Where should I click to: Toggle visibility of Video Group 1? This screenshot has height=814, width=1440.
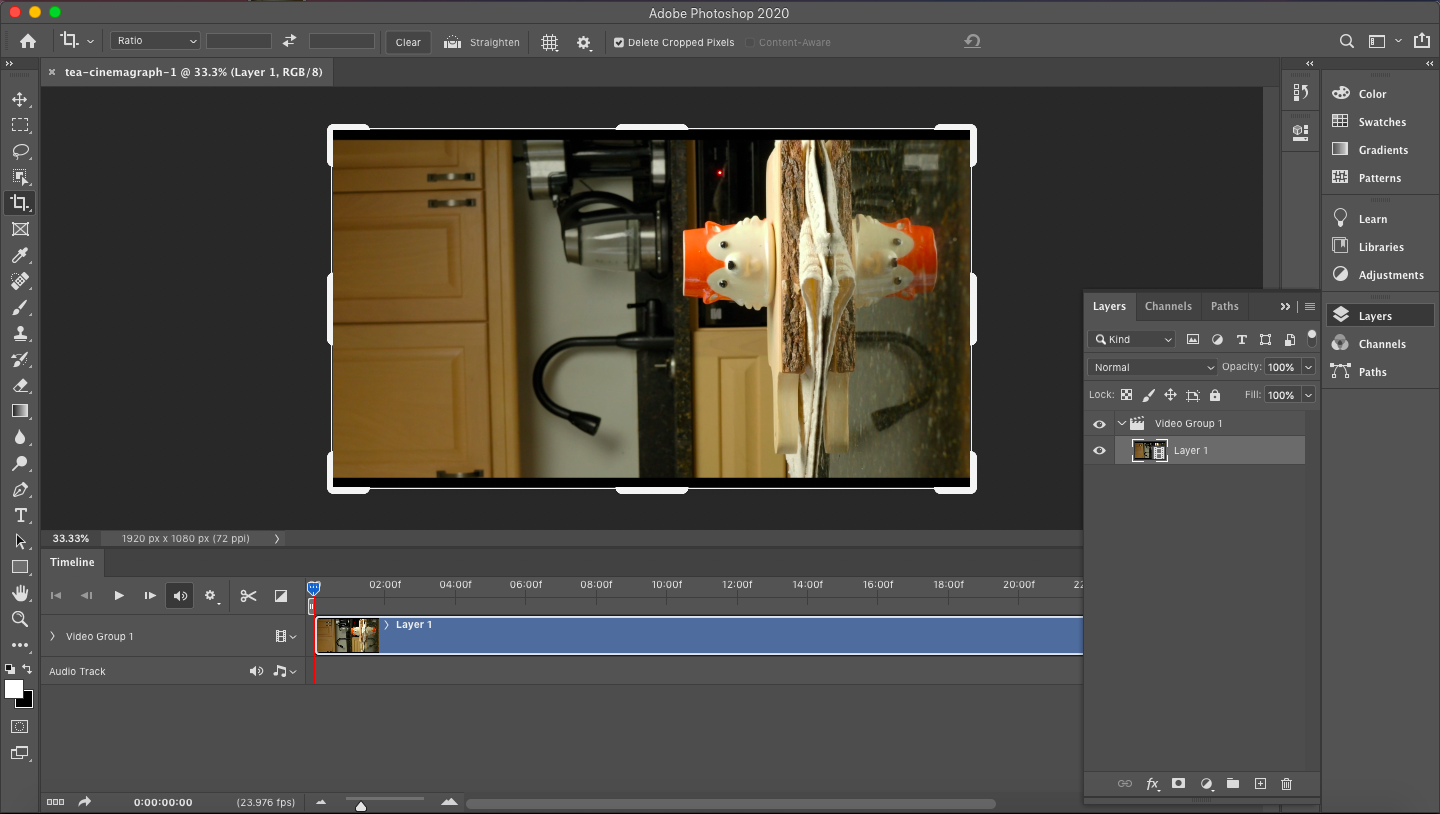coord(1099,423)
